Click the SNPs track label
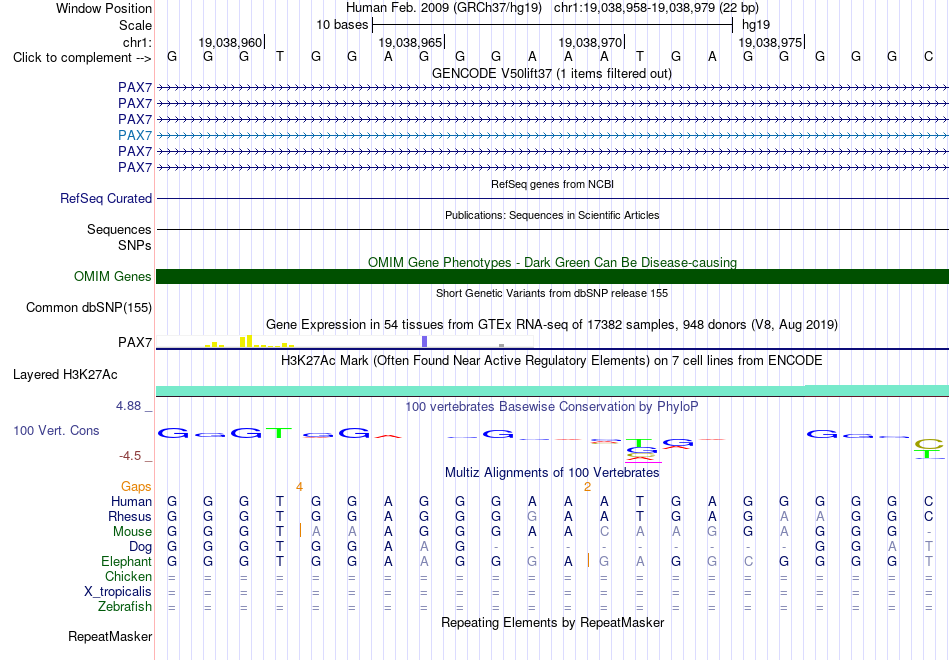Viewport: 950px width, 660px height. click(x=135, y=245)
